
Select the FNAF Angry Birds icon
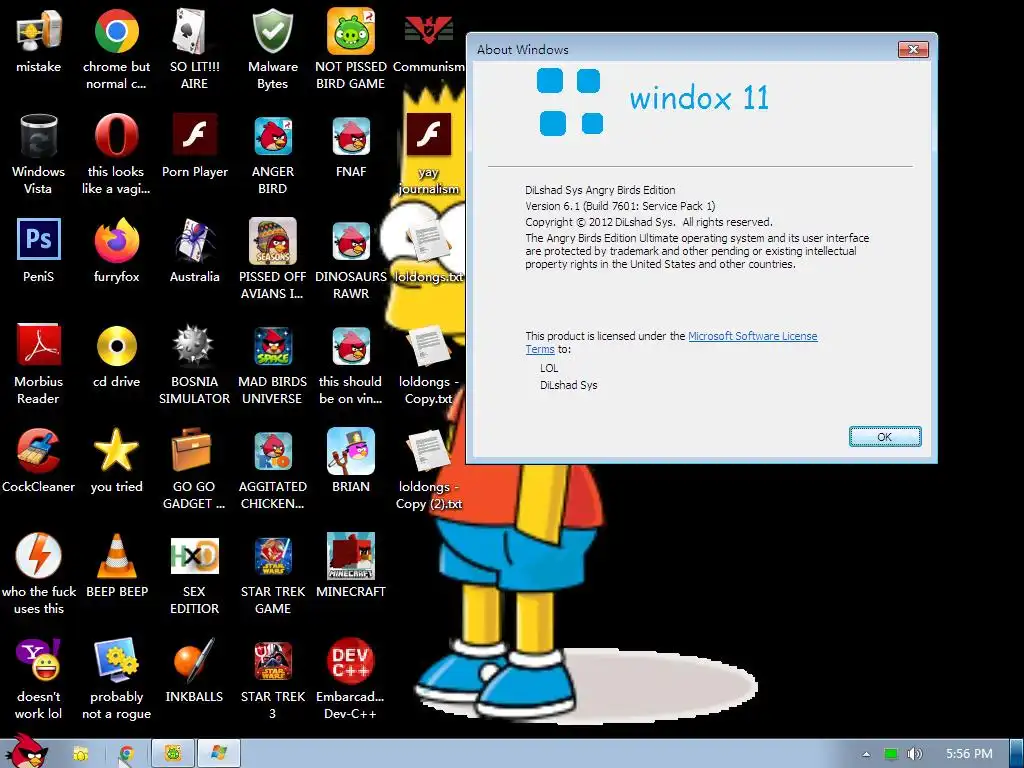point(351,136)
